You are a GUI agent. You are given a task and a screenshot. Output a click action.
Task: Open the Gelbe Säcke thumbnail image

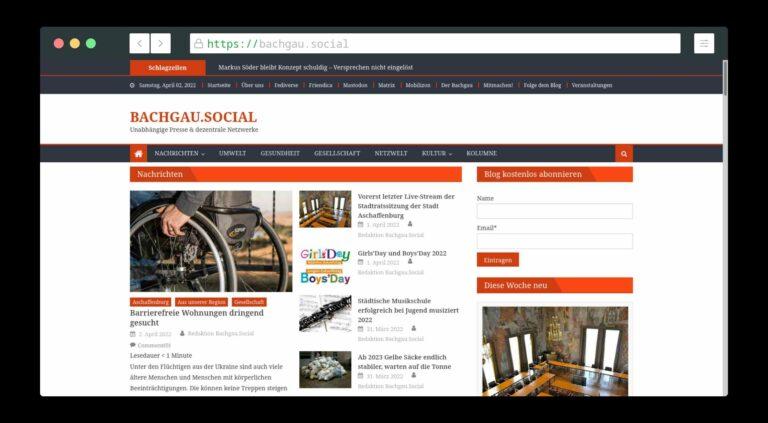pos(325,369)
